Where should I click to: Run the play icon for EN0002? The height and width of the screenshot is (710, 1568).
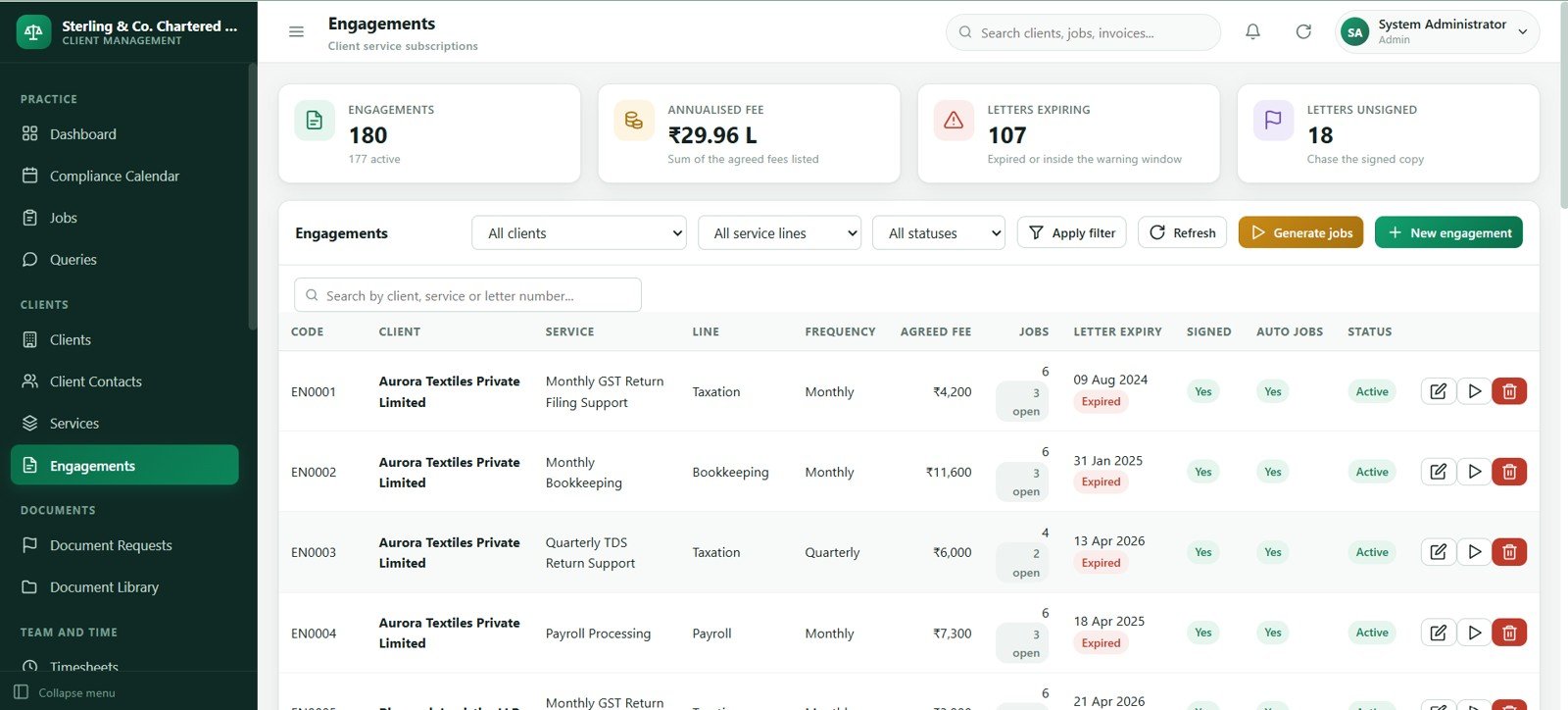point(1474,472)
